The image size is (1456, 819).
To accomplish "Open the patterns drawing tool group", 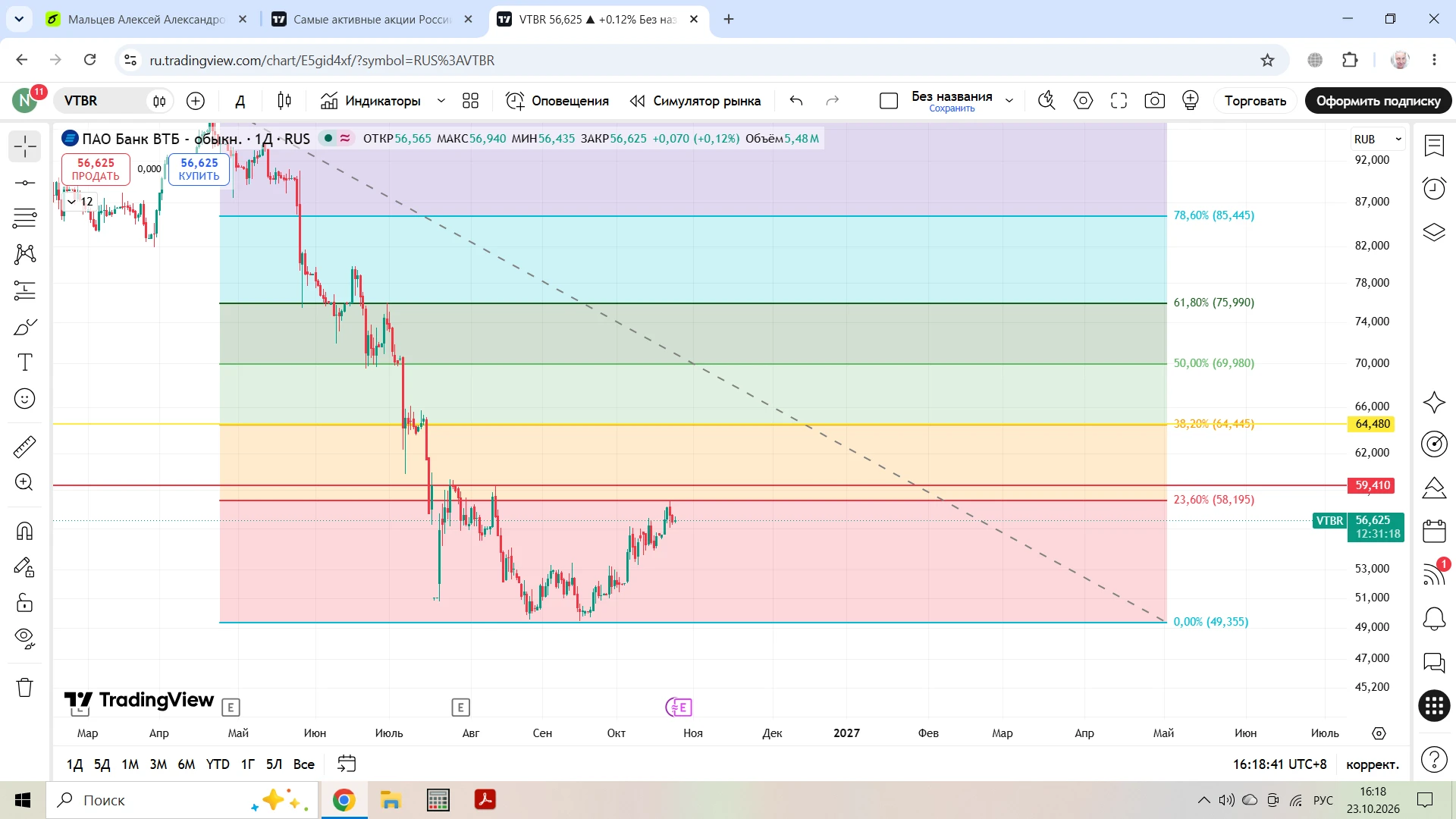I will (x=24, y=254).
